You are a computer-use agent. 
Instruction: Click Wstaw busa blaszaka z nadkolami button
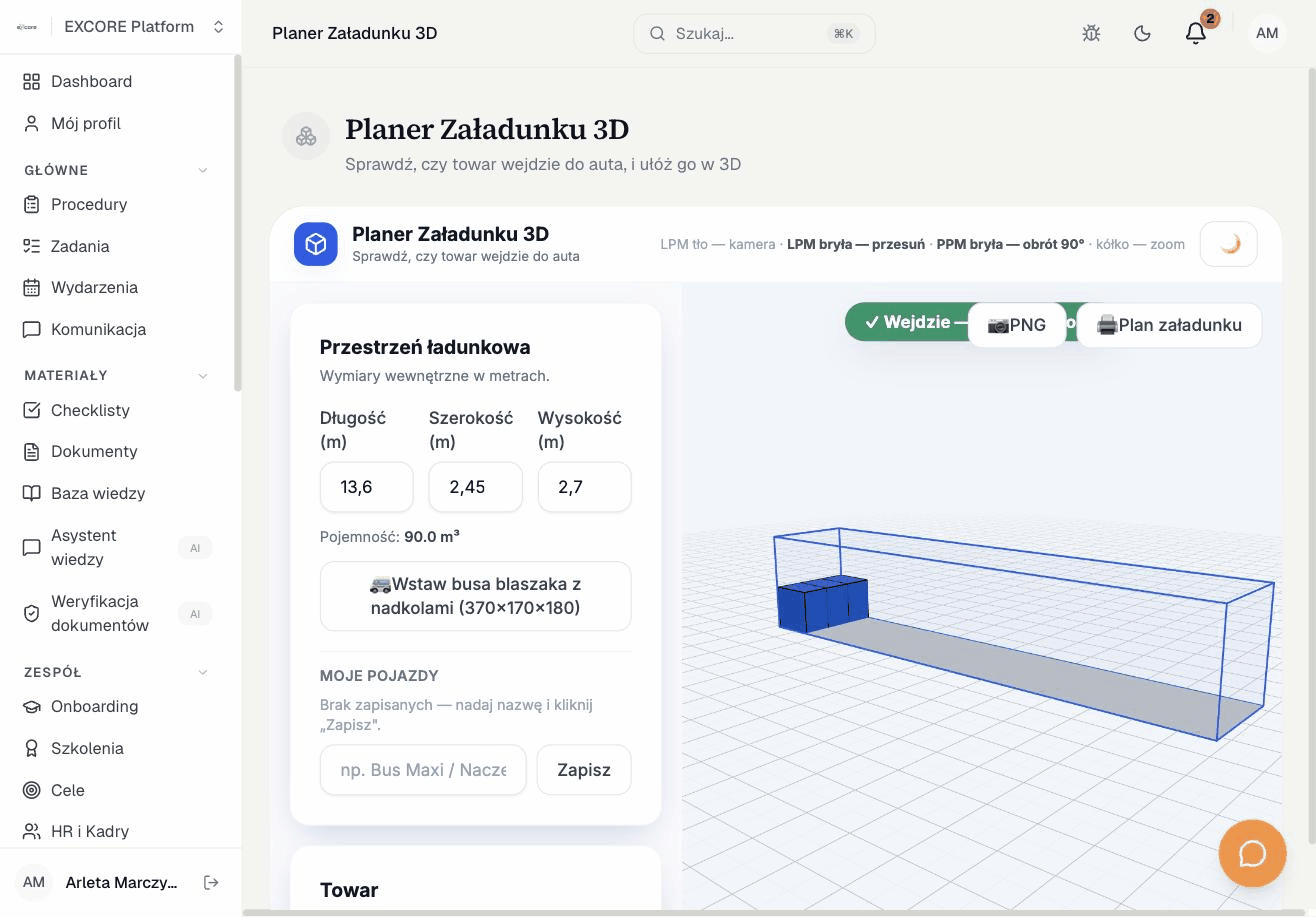pos(476,596)
